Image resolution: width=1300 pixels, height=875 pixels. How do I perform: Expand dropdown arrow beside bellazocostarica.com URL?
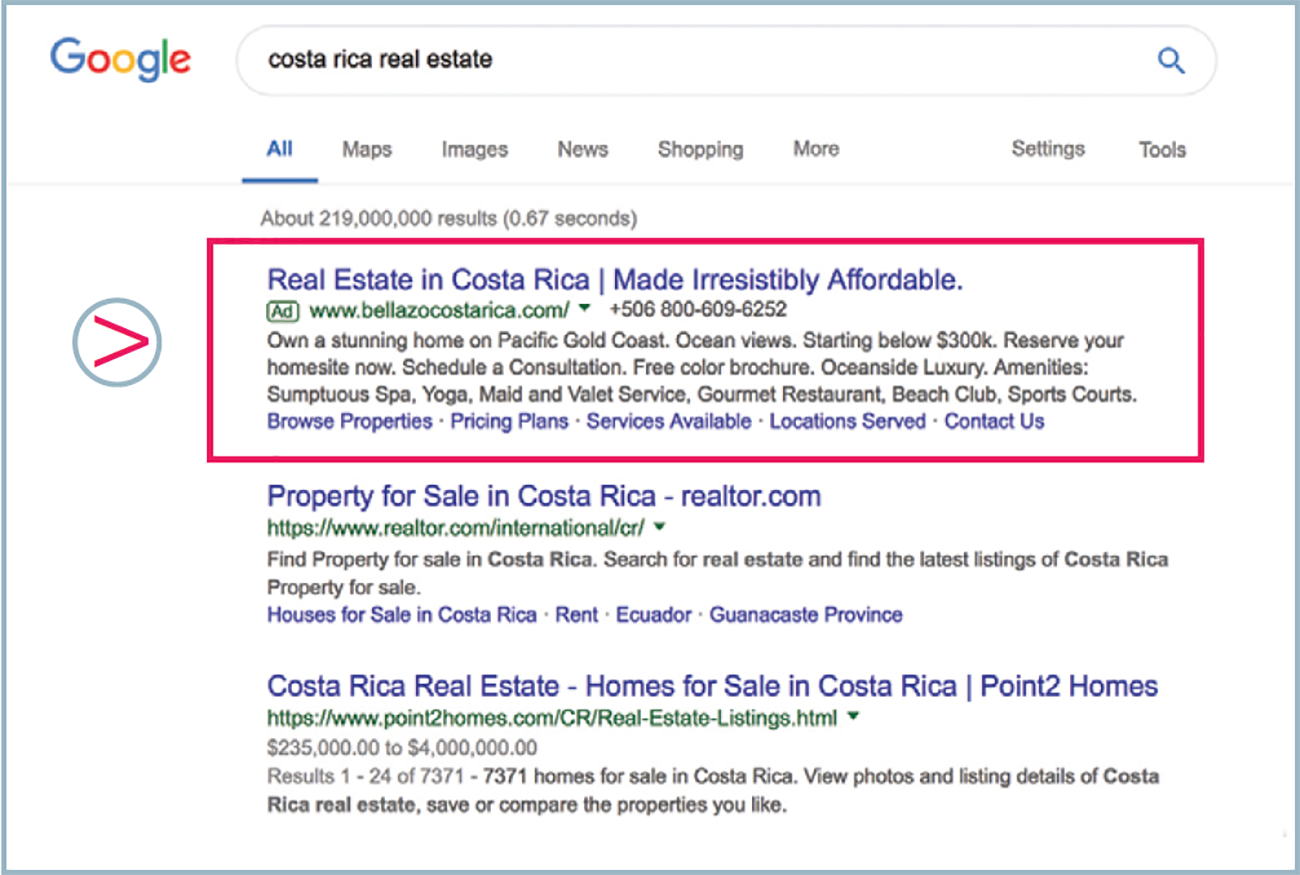(585, 309)
